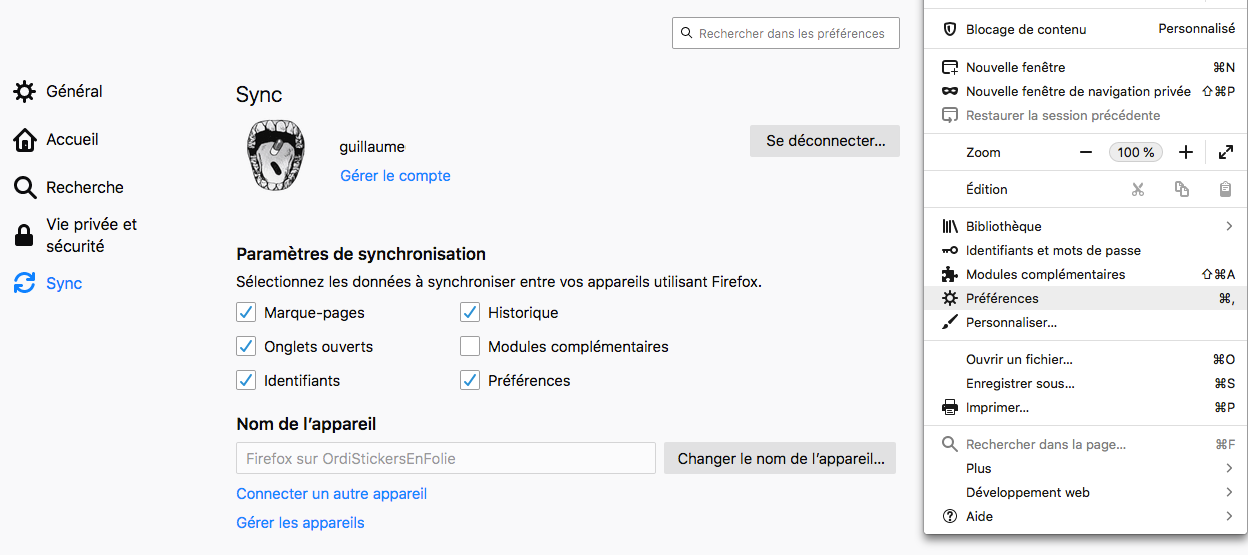Uncheck the Historique checkbox
This screenshot has height=555, width=1248.
pyautogui.click(x=470, y=313)
